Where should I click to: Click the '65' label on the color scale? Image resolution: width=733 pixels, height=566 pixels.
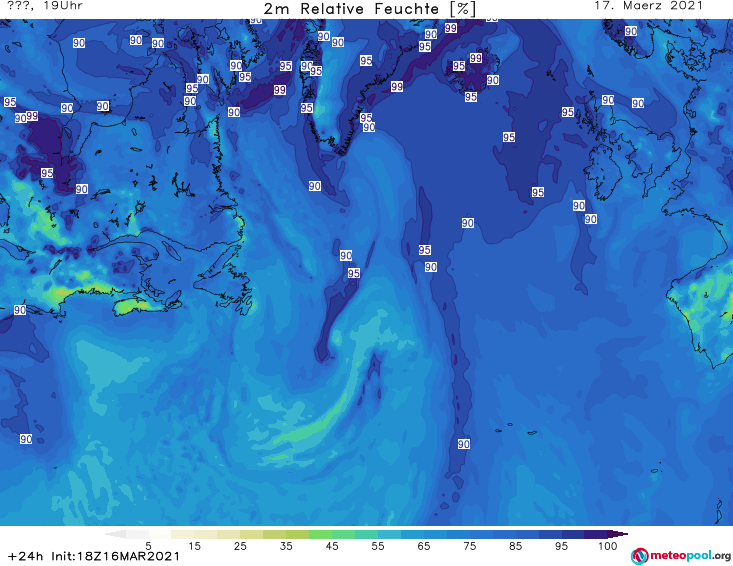(x=424, y=546)
